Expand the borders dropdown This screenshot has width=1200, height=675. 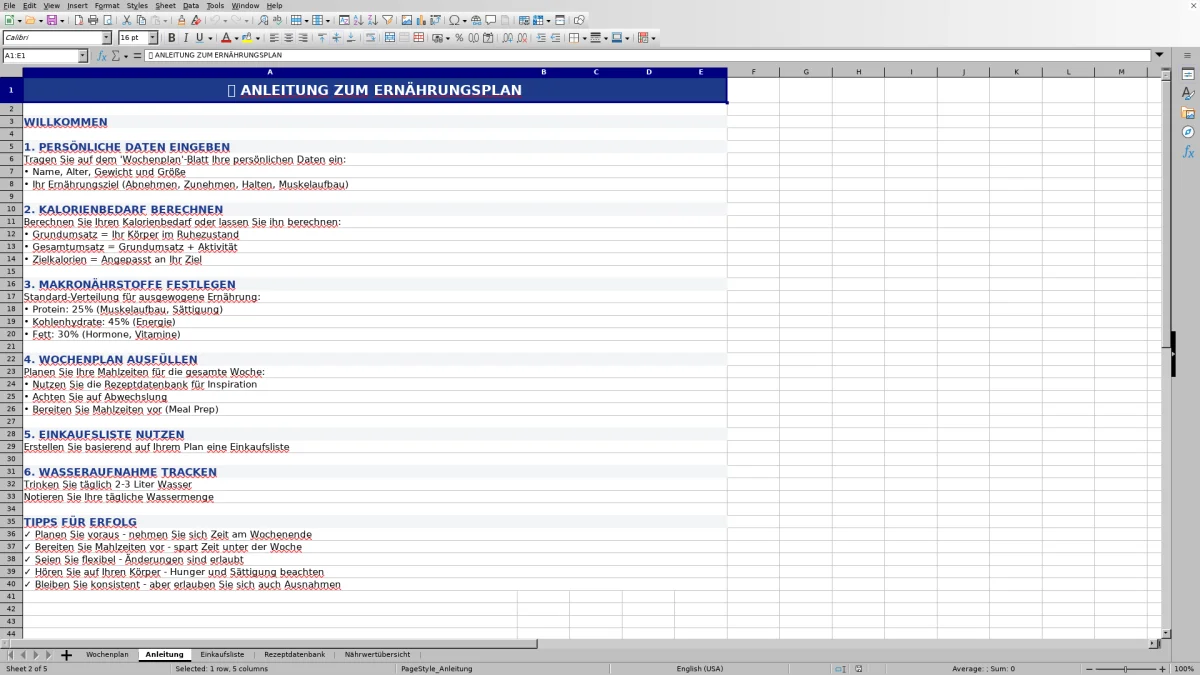point(584,39)
